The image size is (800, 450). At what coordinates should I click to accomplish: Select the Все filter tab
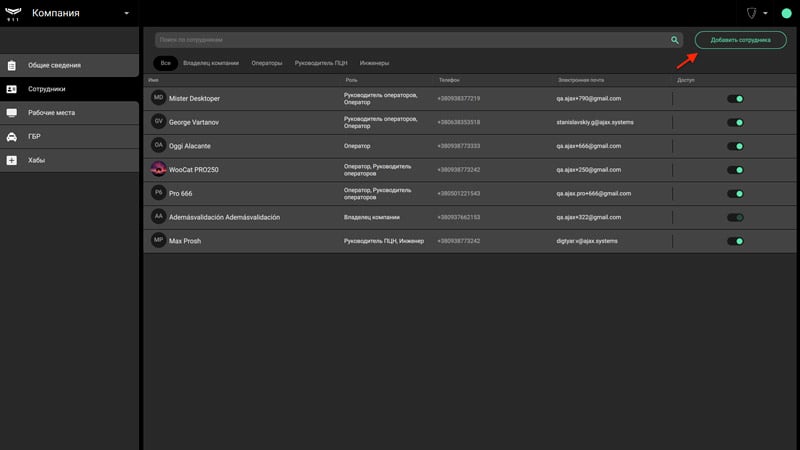165,63
